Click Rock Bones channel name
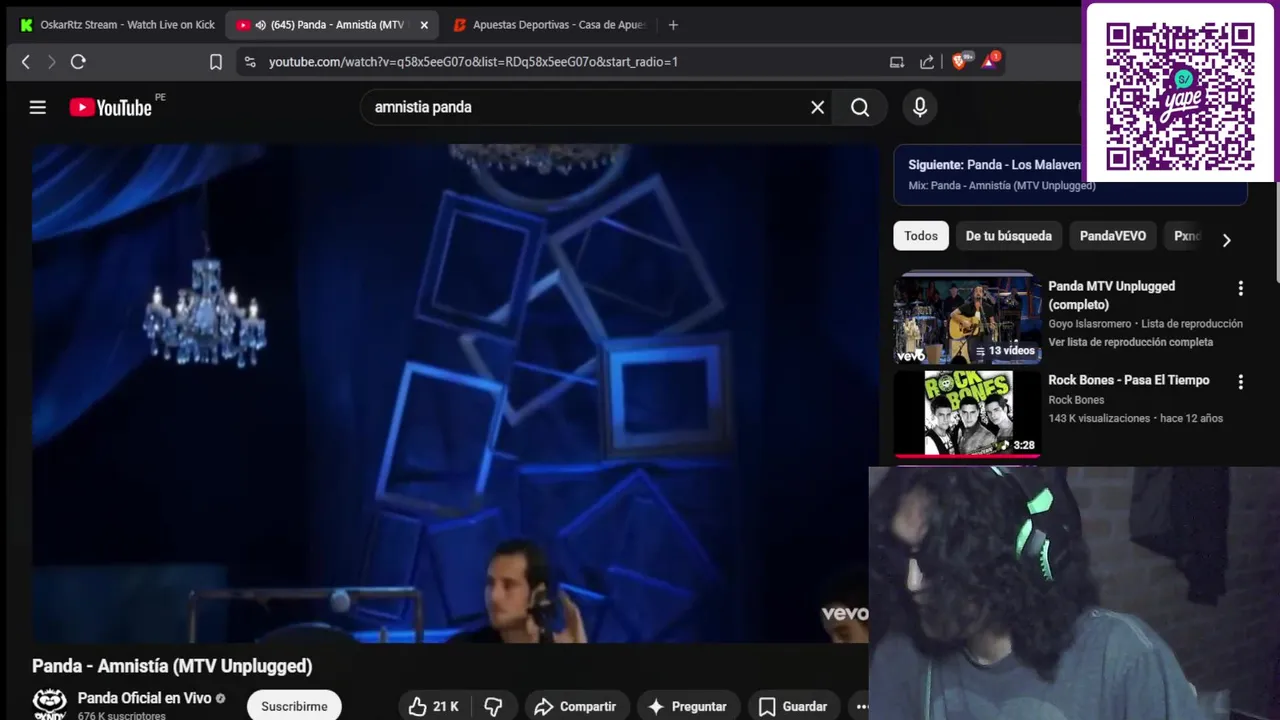Screen dimensions: 1280x720 1076,400
